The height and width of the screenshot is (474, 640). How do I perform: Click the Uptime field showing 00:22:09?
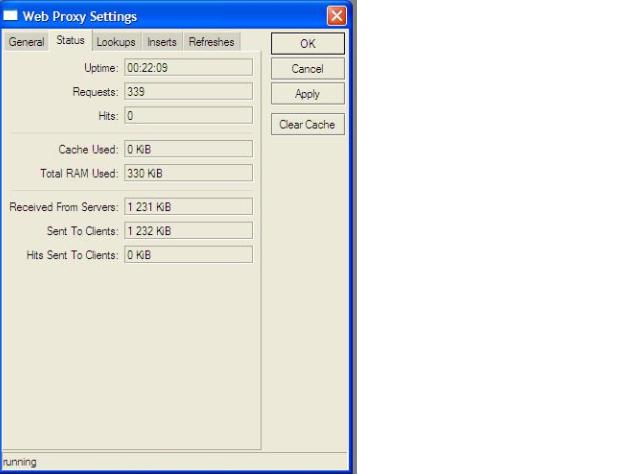[189, 67]
